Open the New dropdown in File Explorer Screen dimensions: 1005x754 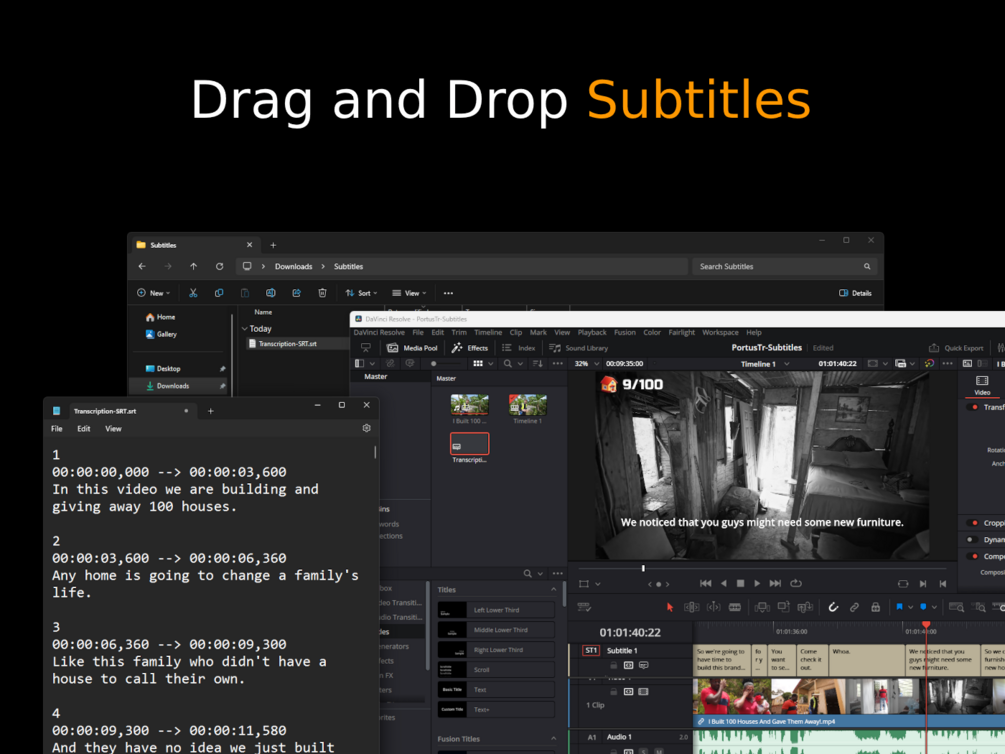pyautogui.click(x=154, y=293)
